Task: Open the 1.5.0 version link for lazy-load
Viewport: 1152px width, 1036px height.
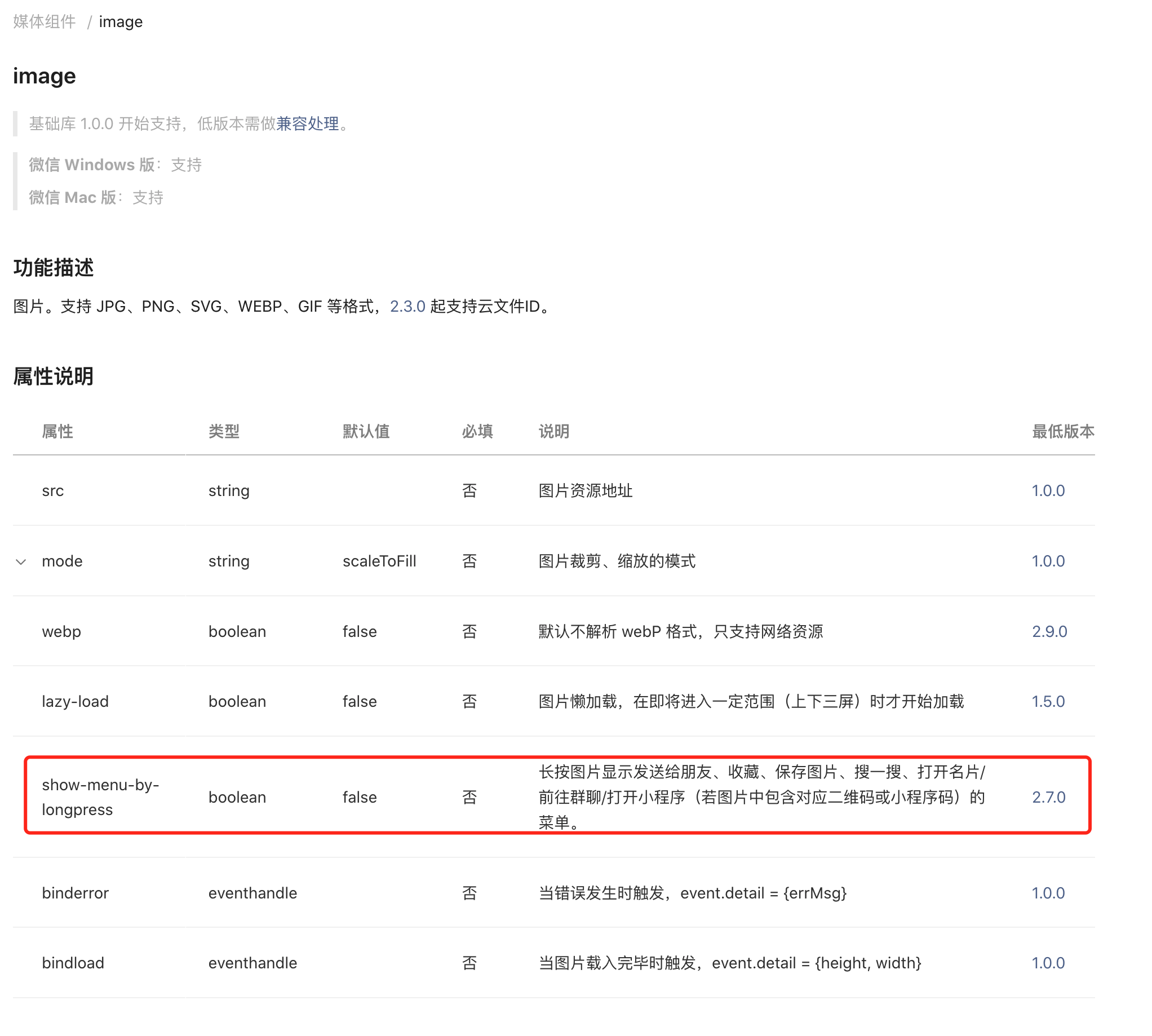Action: [1048, 701]
